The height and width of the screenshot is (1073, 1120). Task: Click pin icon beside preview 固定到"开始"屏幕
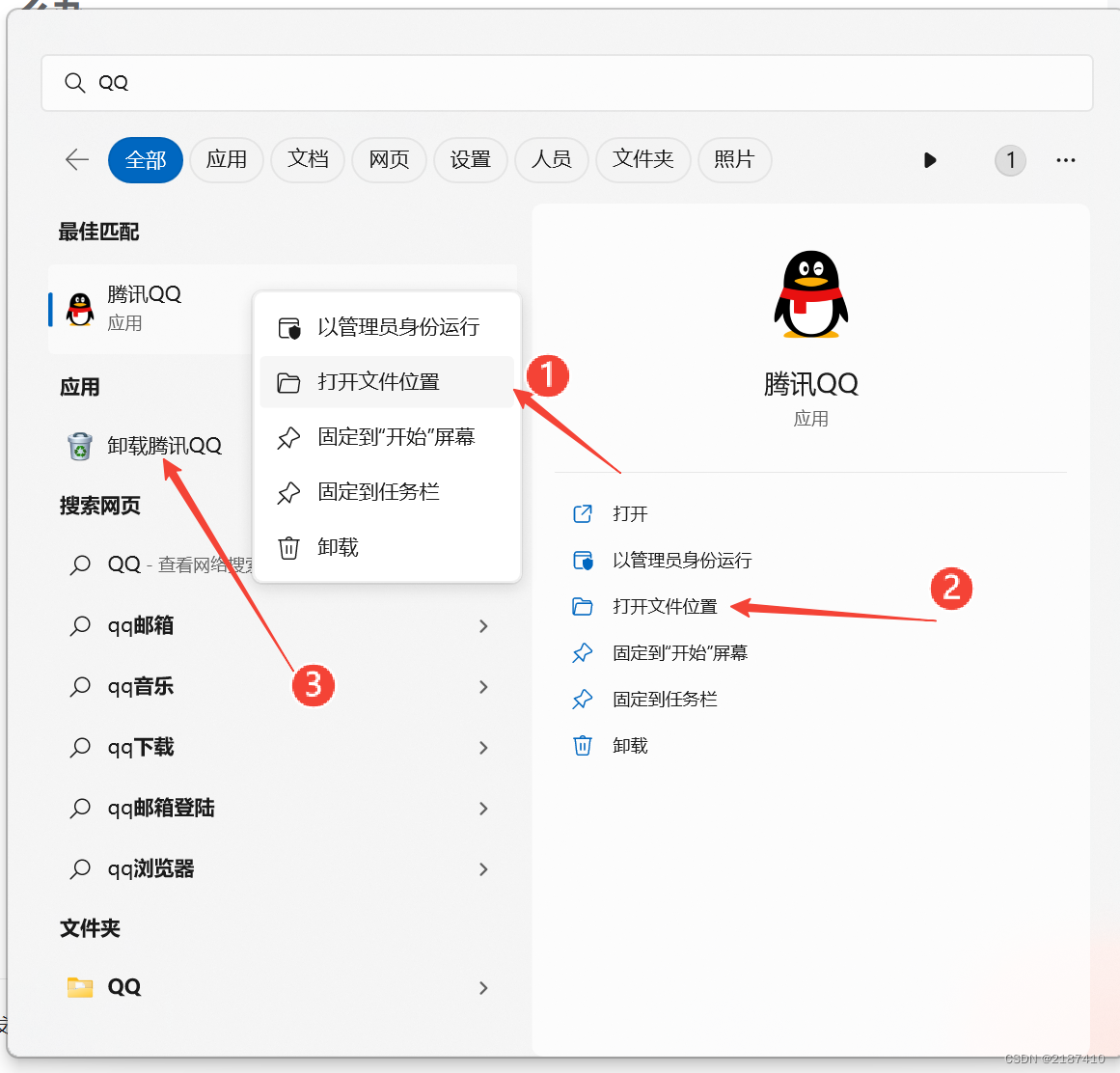583,653
